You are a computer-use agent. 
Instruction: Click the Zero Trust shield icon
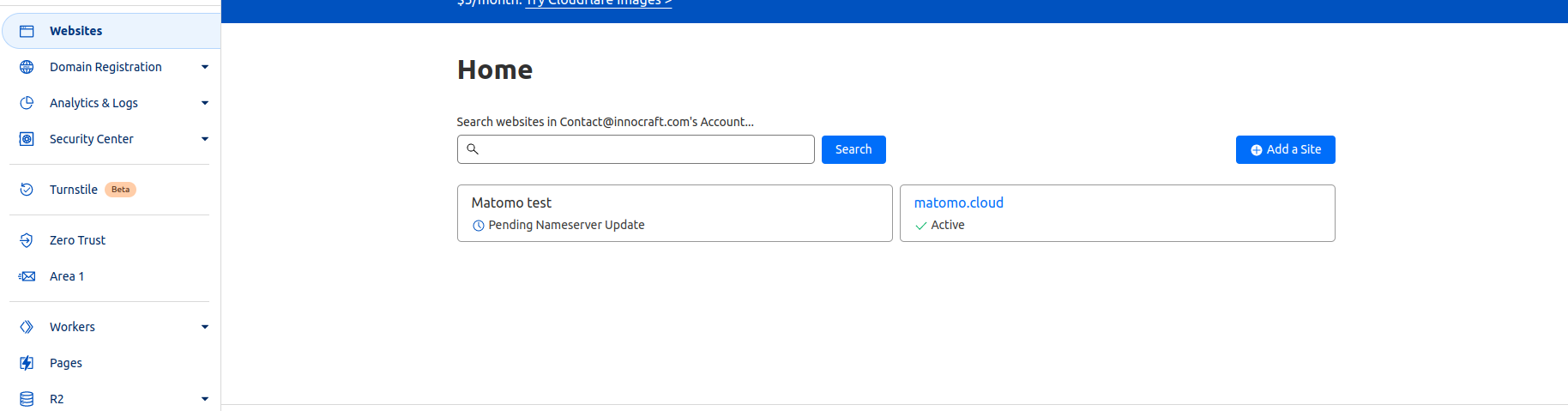pos(27,240)
